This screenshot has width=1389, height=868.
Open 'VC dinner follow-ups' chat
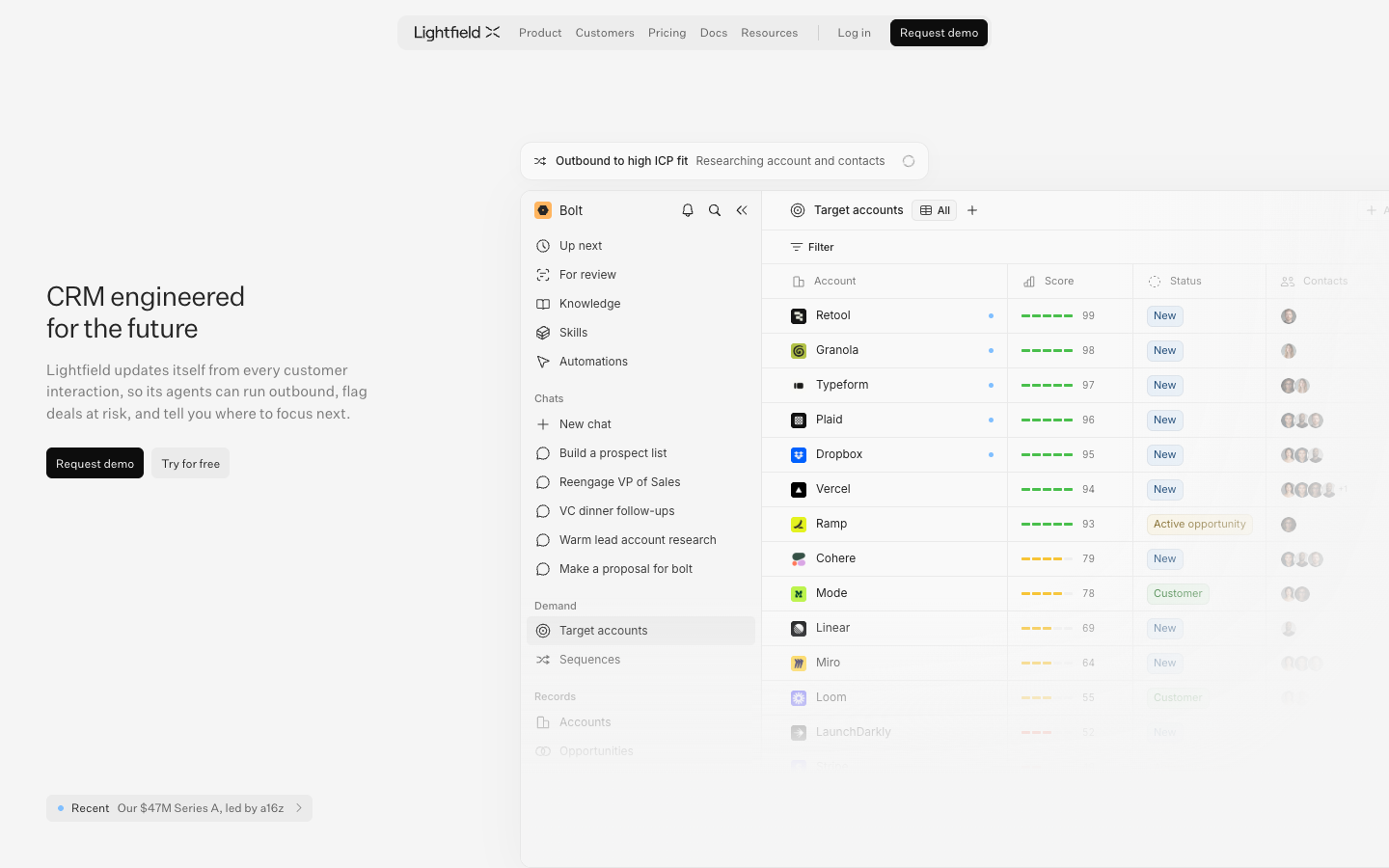click(640, 511)
